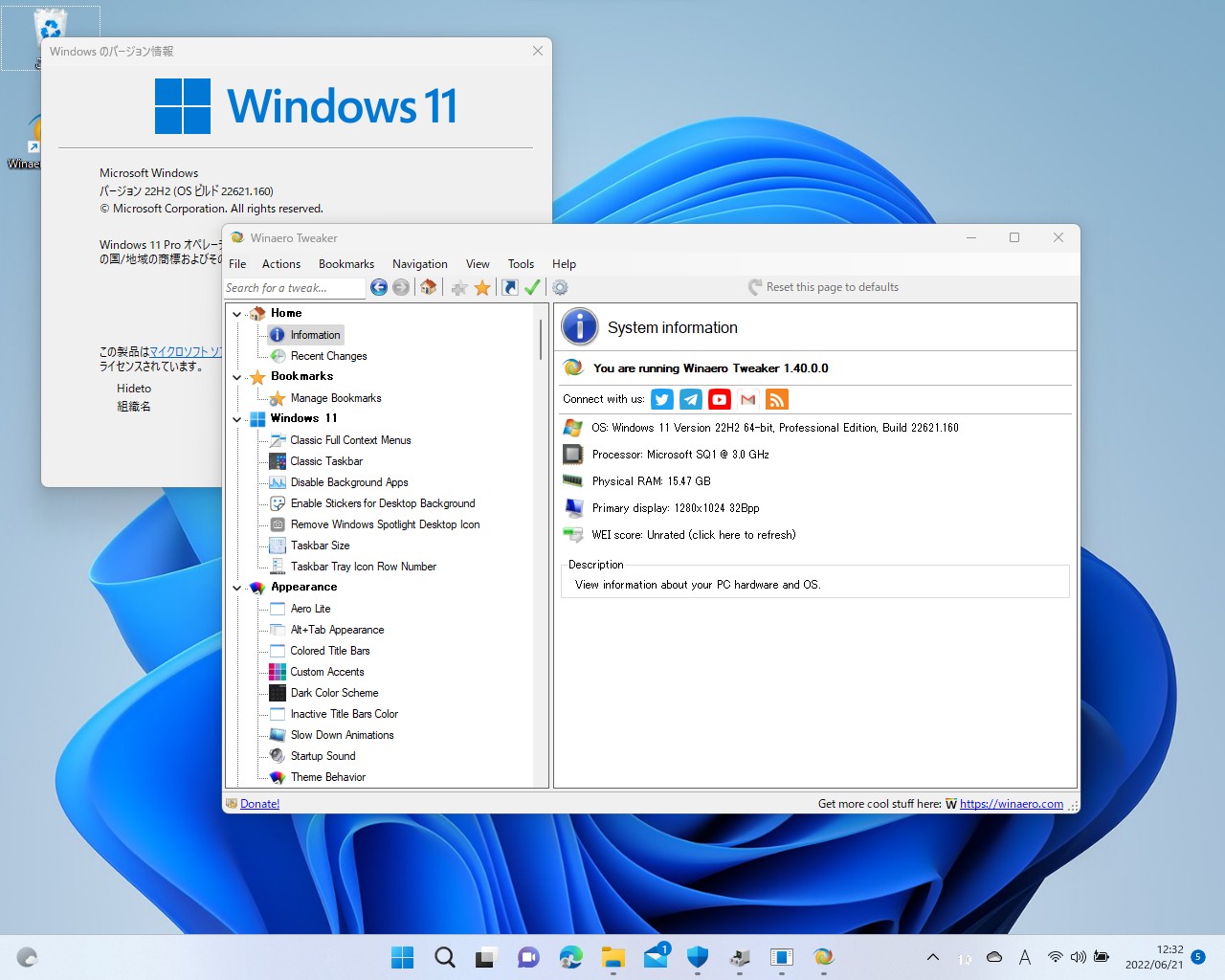The image size is (1225, 980).
Task: Navigate back using the blue back arrow icon
Action: click(x=379, y=287)
